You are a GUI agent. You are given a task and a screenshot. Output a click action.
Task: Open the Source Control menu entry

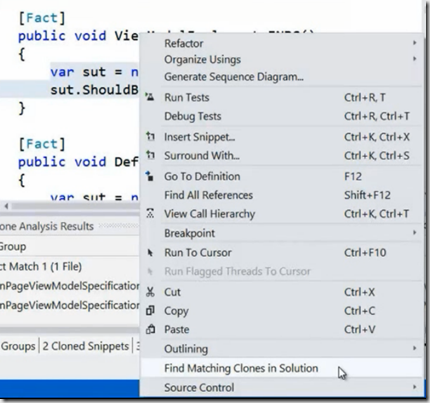pos(281,387)
